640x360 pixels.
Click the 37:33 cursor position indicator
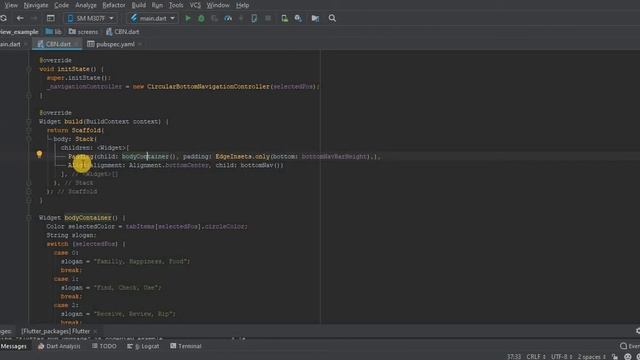[514, 357]
